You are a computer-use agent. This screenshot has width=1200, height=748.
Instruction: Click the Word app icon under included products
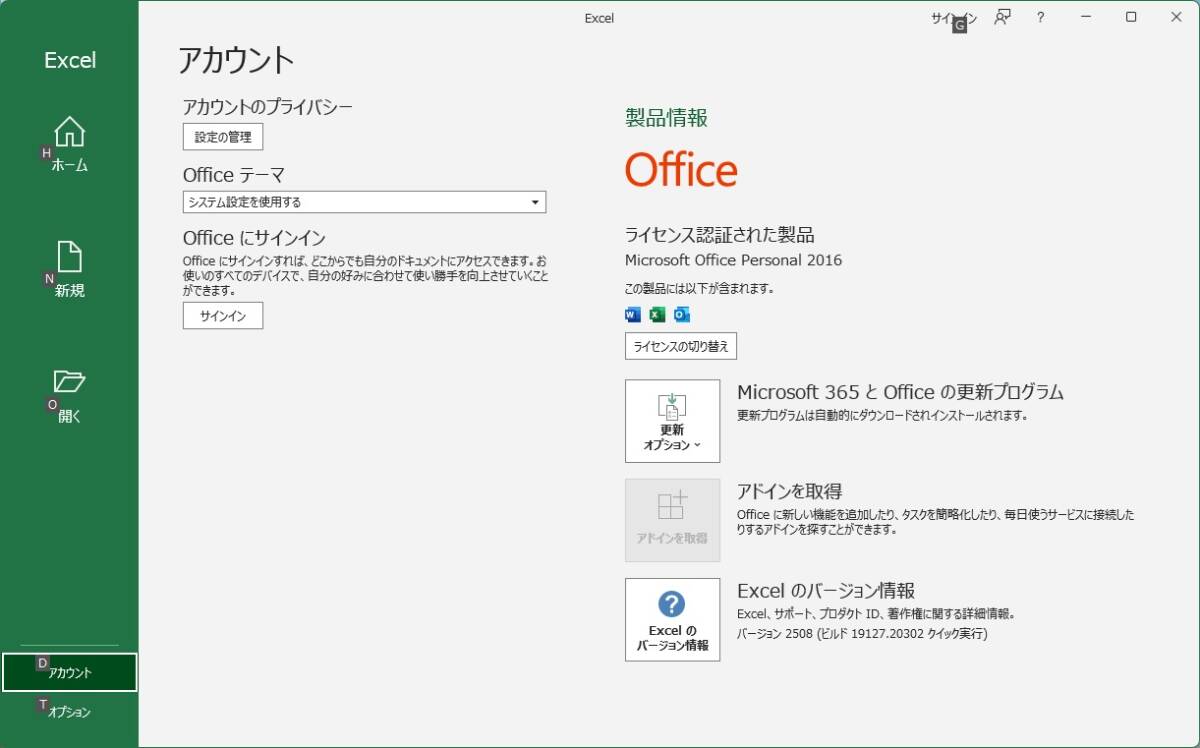632,315
